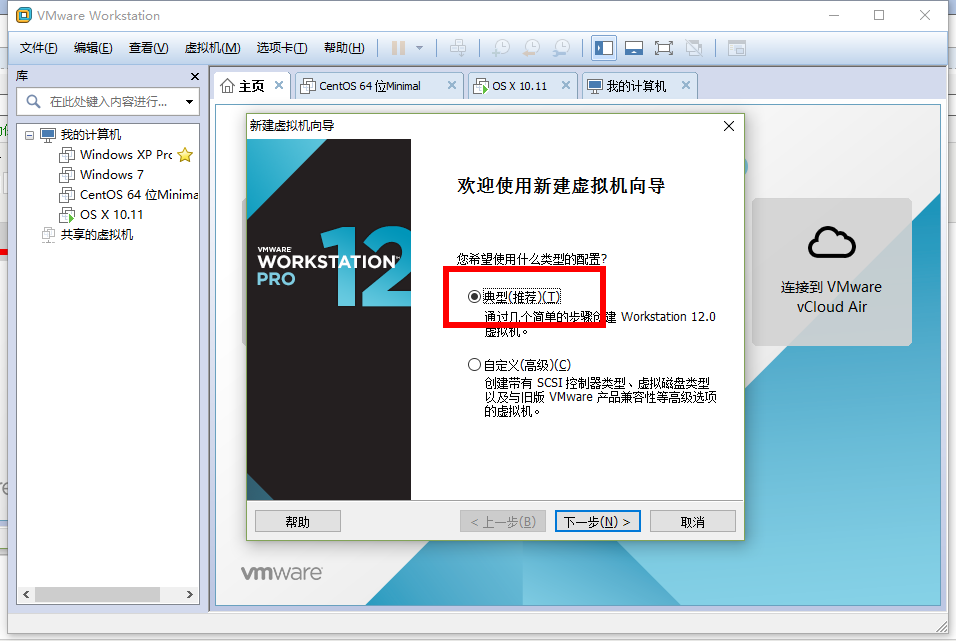Open the 选项卡(T) menu
Screen dimensions: 956x641
pyautogui.click(x=282, y=48)
